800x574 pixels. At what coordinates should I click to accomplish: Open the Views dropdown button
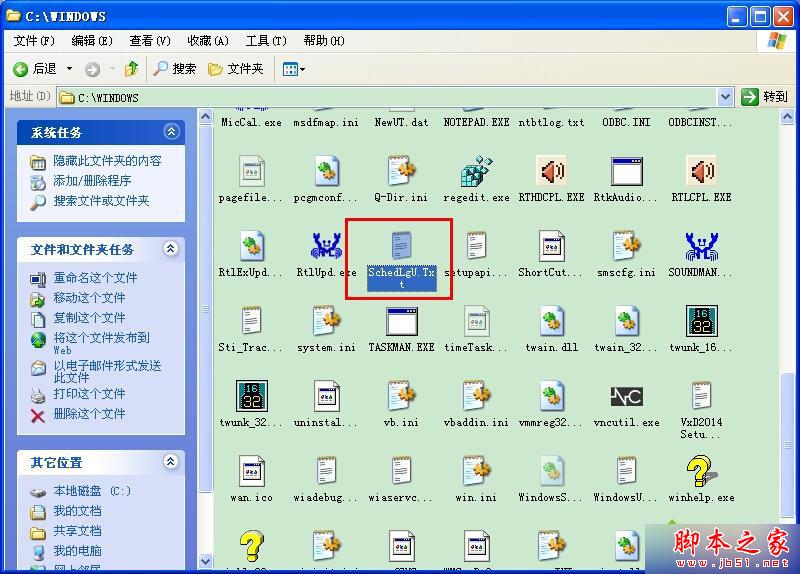click(x=294, y=69)
